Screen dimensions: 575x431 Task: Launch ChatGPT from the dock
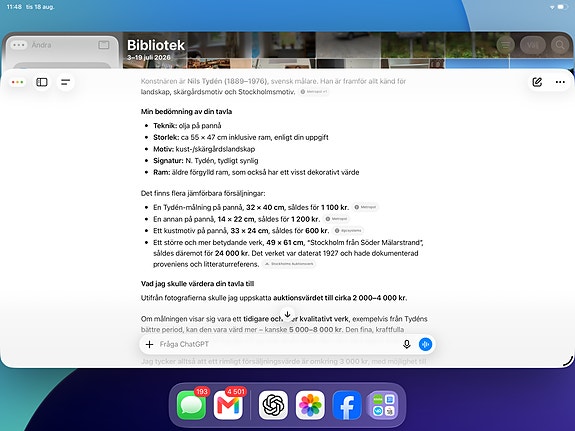(x=273, y=405)
